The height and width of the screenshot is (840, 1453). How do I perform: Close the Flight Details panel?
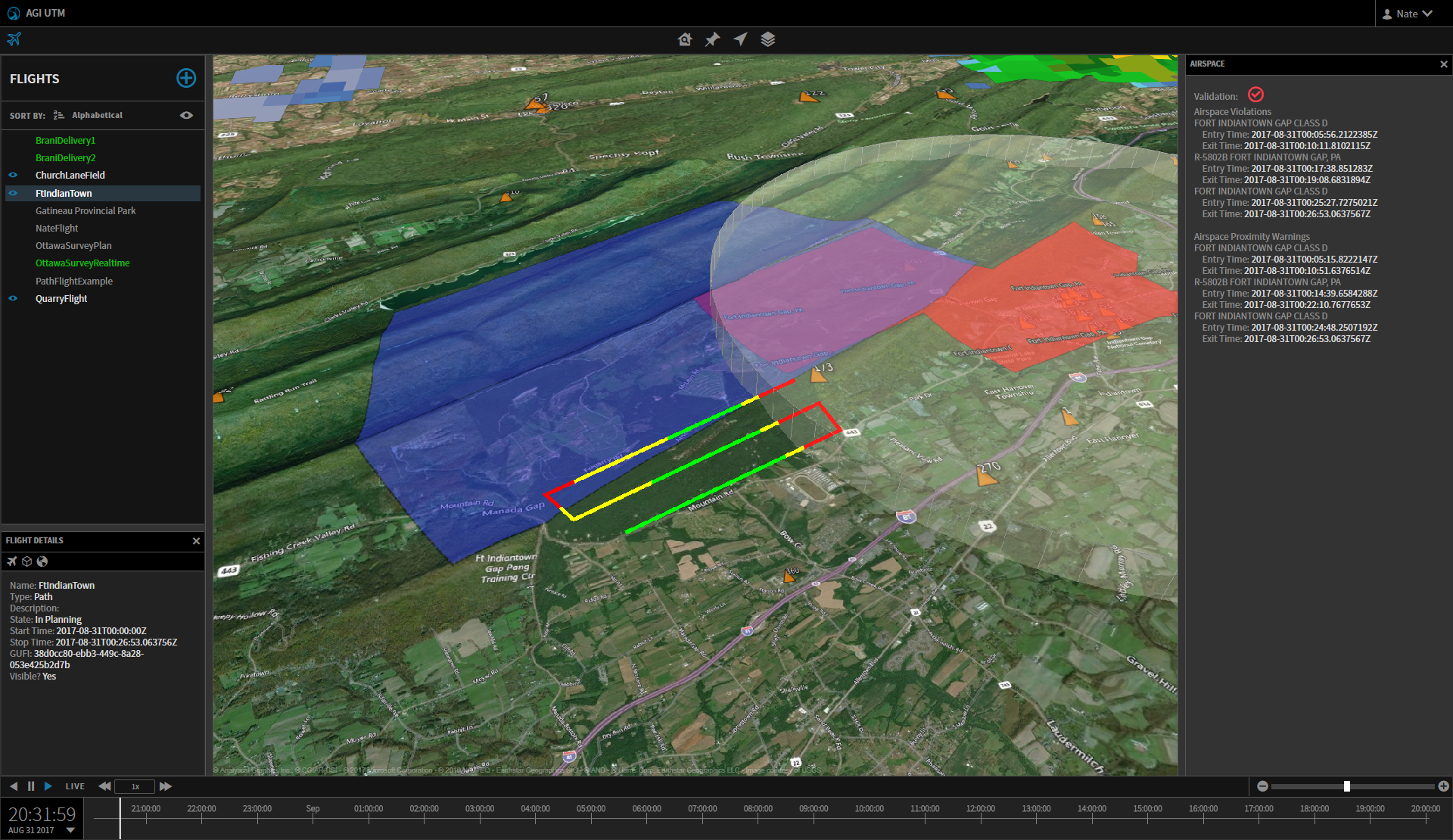(x=196, y=541)
